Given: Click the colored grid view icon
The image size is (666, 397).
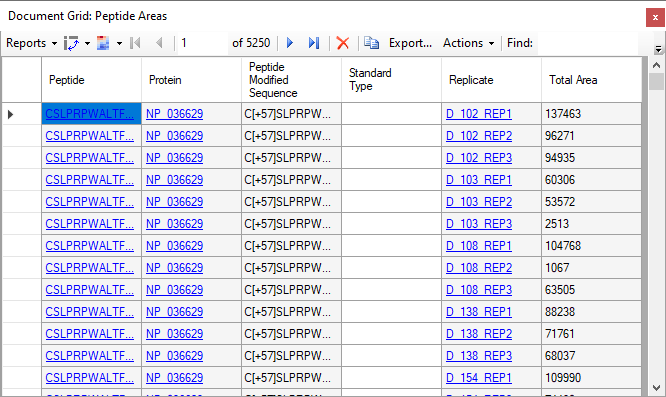Looking at the screenshot, I should (x=103, y=43).
